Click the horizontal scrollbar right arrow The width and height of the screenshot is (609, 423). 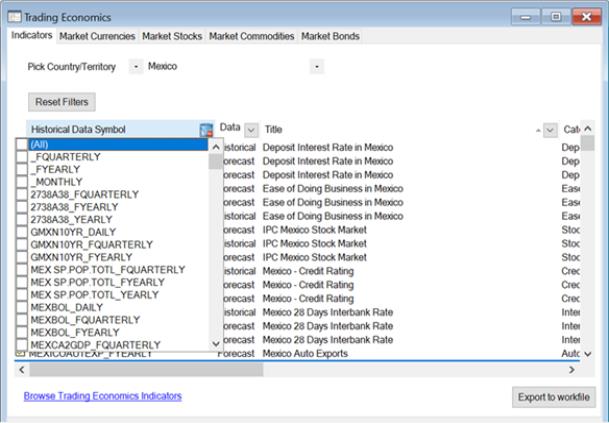click(573, 369)
